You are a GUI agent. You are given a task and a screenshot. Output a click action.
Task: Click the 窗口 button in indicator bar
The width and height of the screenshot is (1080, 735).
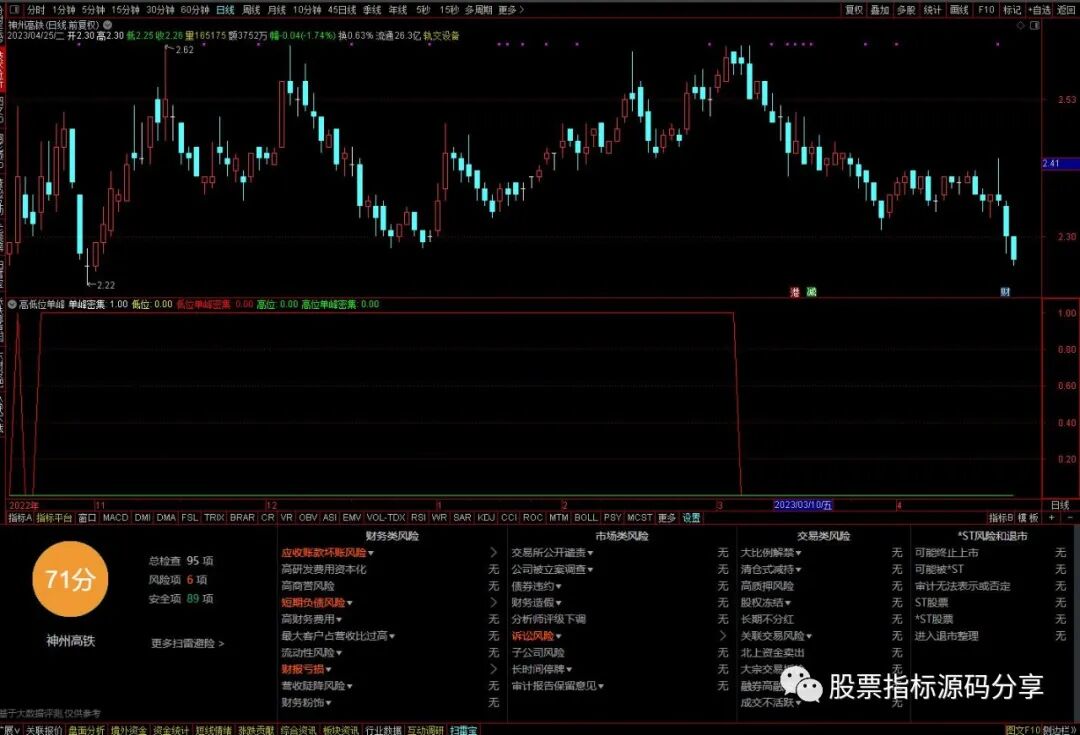pyautogui.click(x=87, y=517)
